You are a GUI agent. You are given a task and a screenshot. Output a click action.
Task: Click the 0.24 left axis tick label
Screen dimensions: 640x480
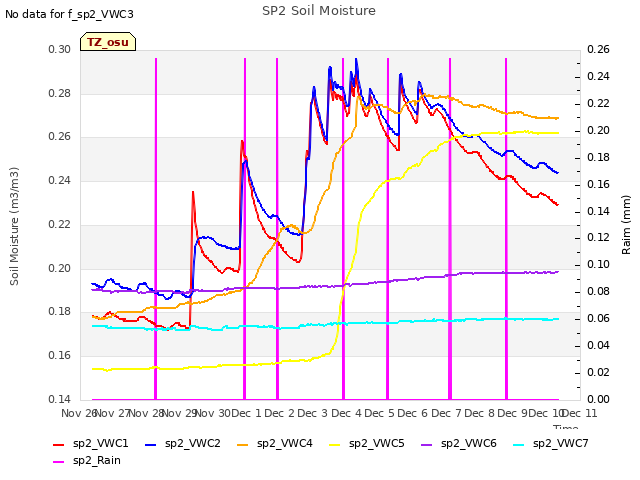coord(60,180)
